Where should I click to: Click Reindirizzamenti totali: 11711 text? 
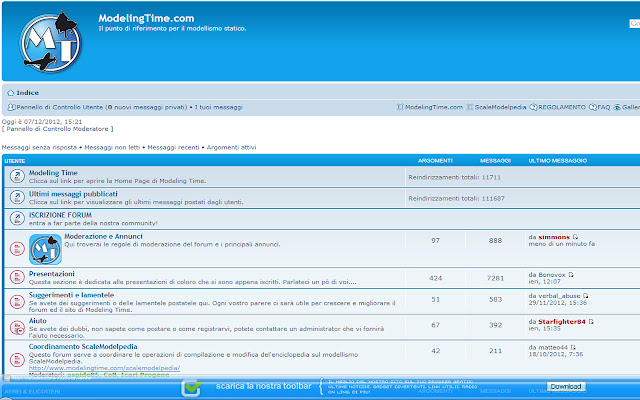click(454, 177)
